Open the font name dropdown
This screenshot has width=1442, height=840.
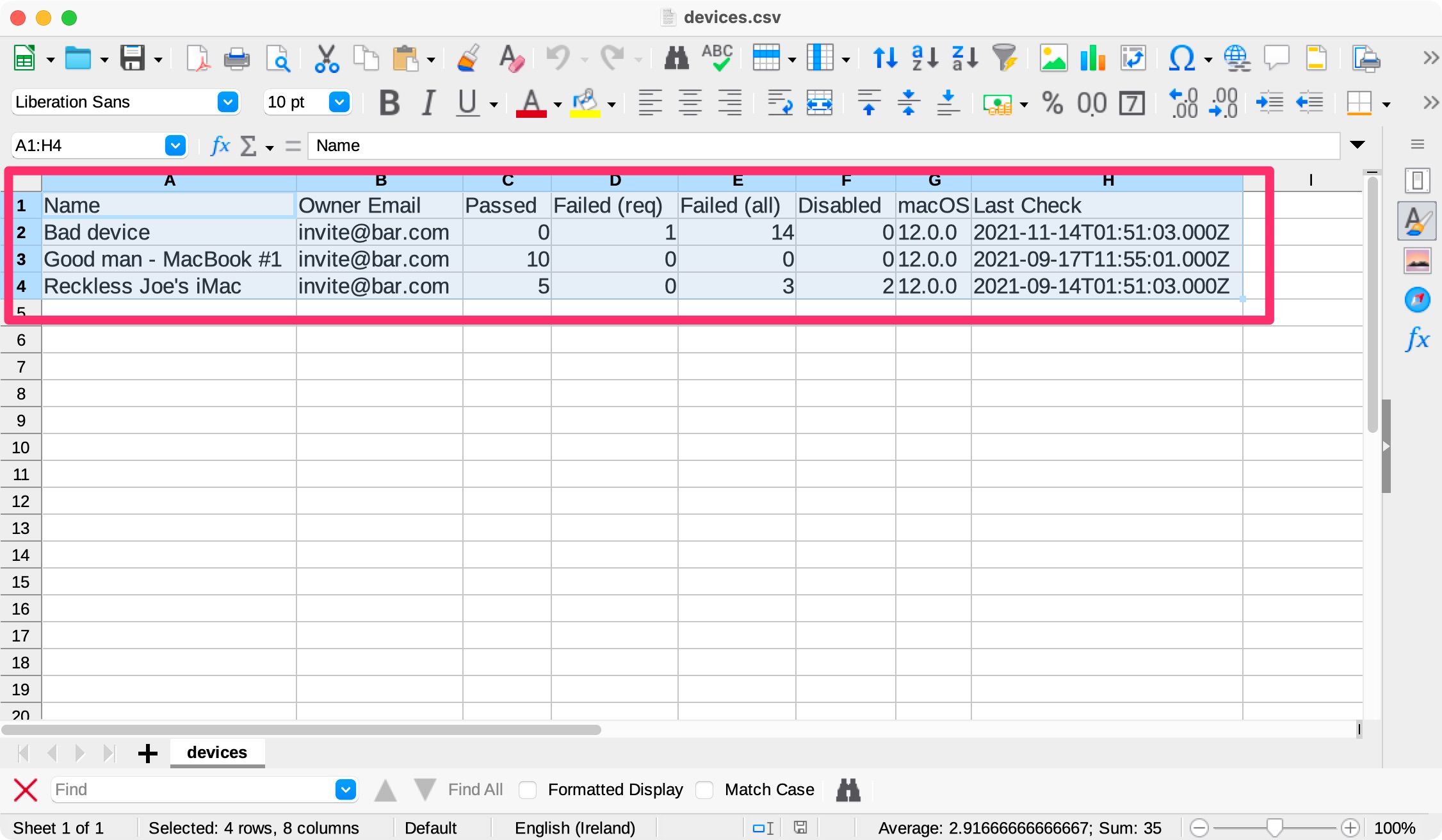228,102
